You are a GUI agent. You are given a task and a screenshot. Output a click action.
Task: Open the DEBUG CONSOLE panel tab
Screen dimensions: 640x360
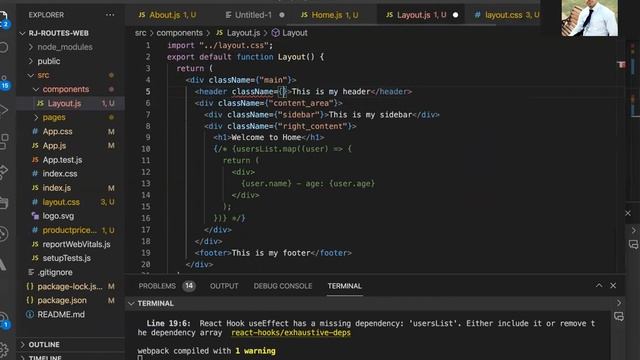click(283, 286)
